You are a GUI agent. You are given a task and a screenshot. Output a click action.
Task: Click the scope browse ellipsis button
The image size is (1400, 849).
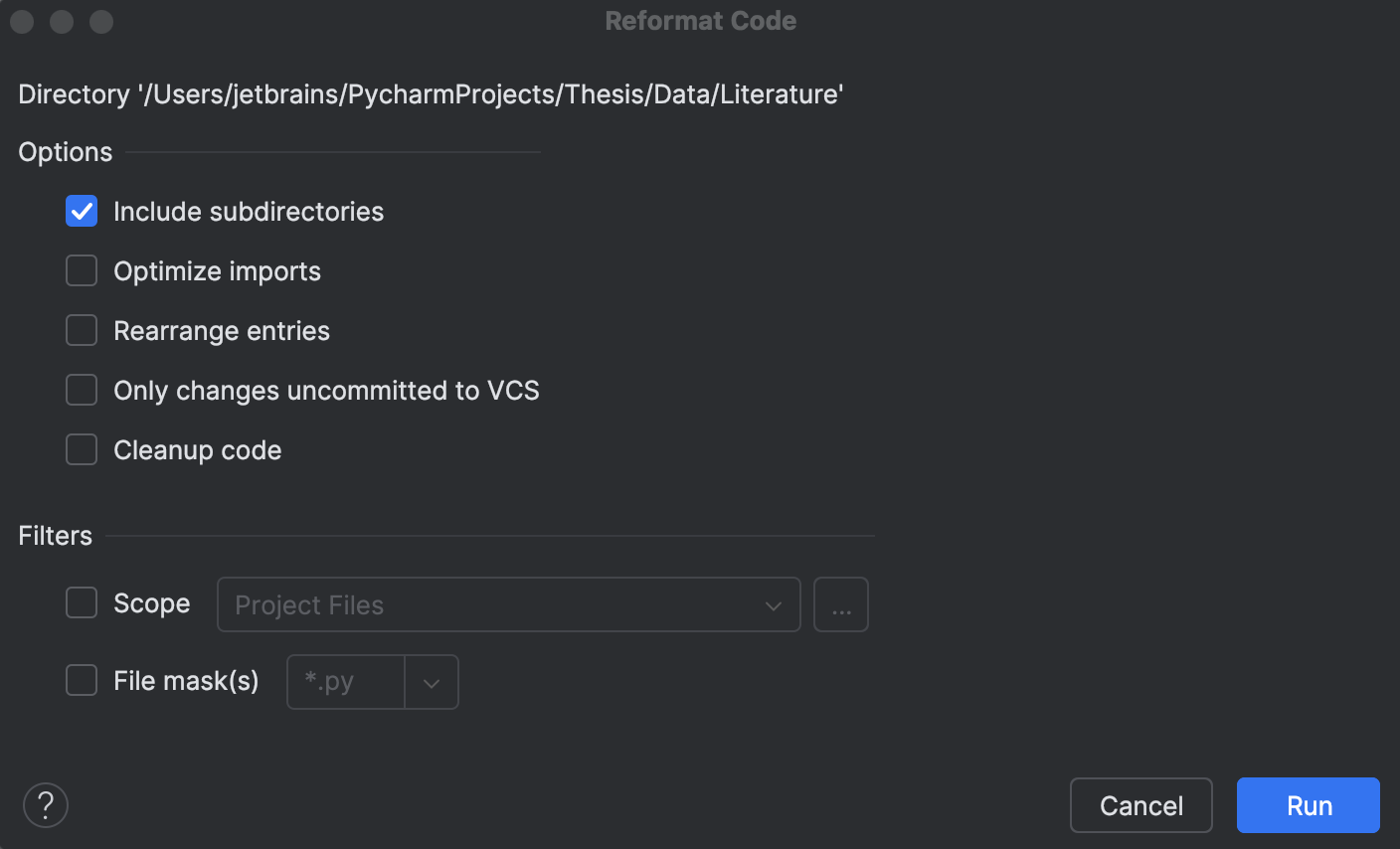coord(841,604)
